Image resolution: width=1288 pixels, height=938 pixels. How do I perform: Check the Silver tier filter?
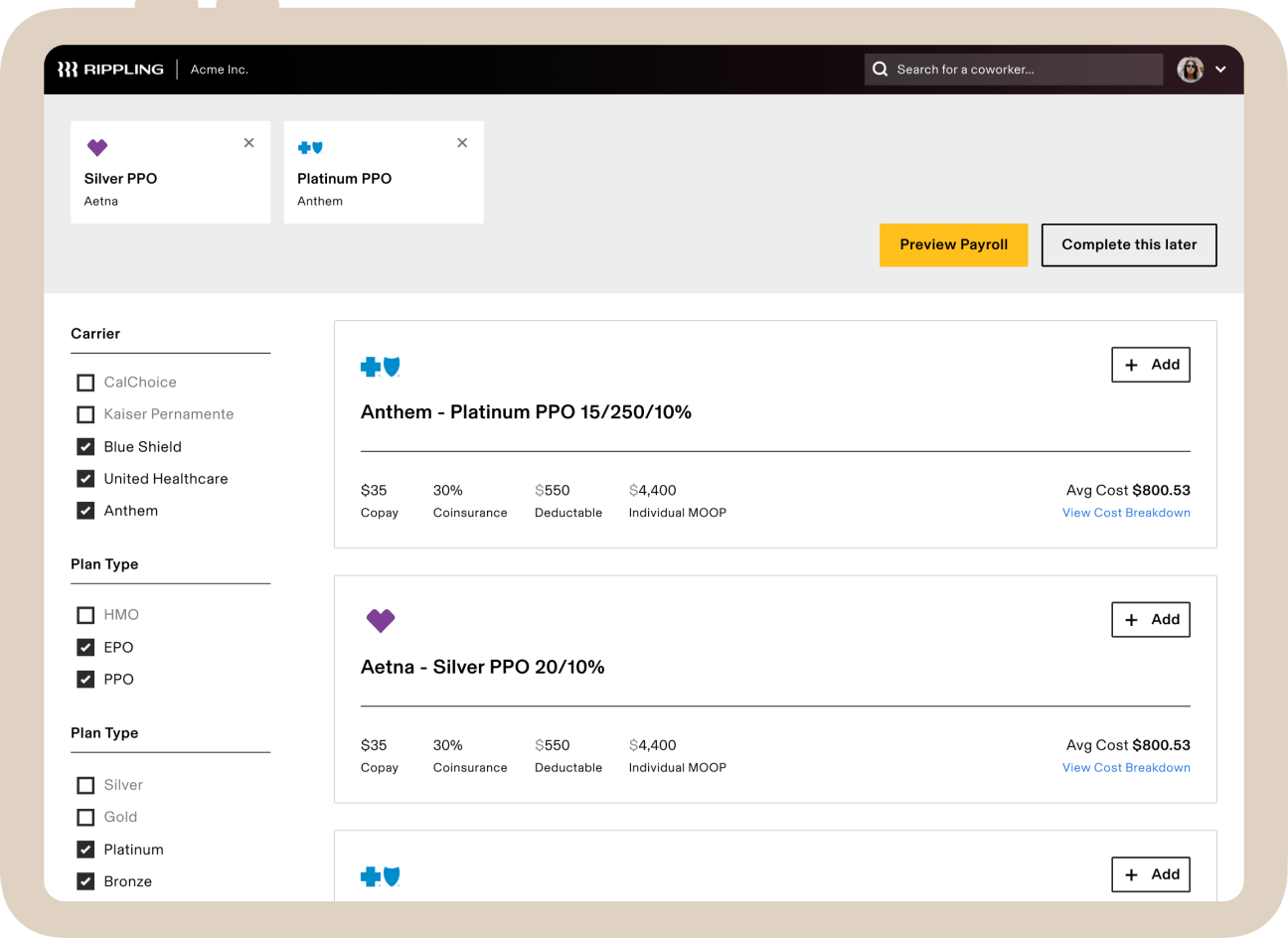[x=85, y=785]
